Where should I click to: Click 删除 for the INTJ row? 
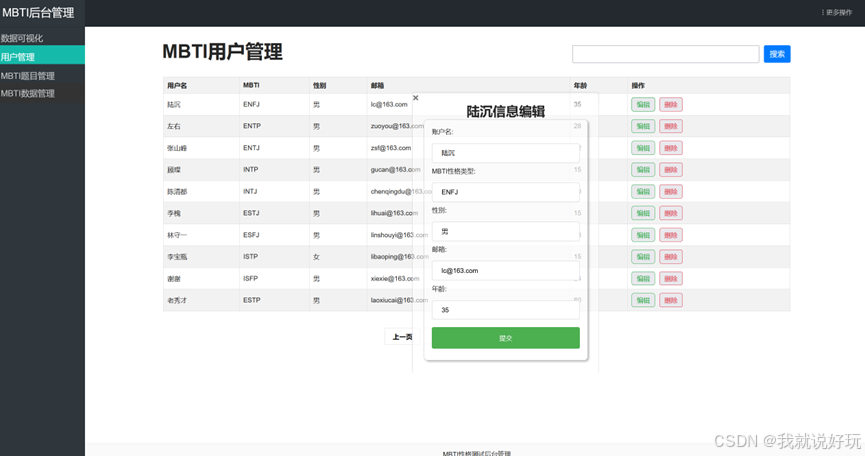[x=671, y=191]
